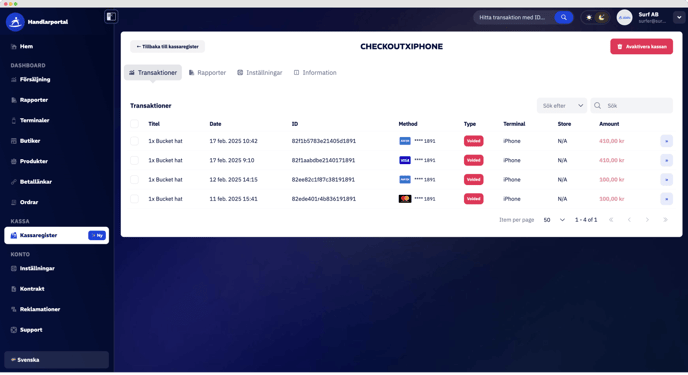Click the Method column header
The height and width of the screenshot is (375, 688).
(x=408, y=124)
